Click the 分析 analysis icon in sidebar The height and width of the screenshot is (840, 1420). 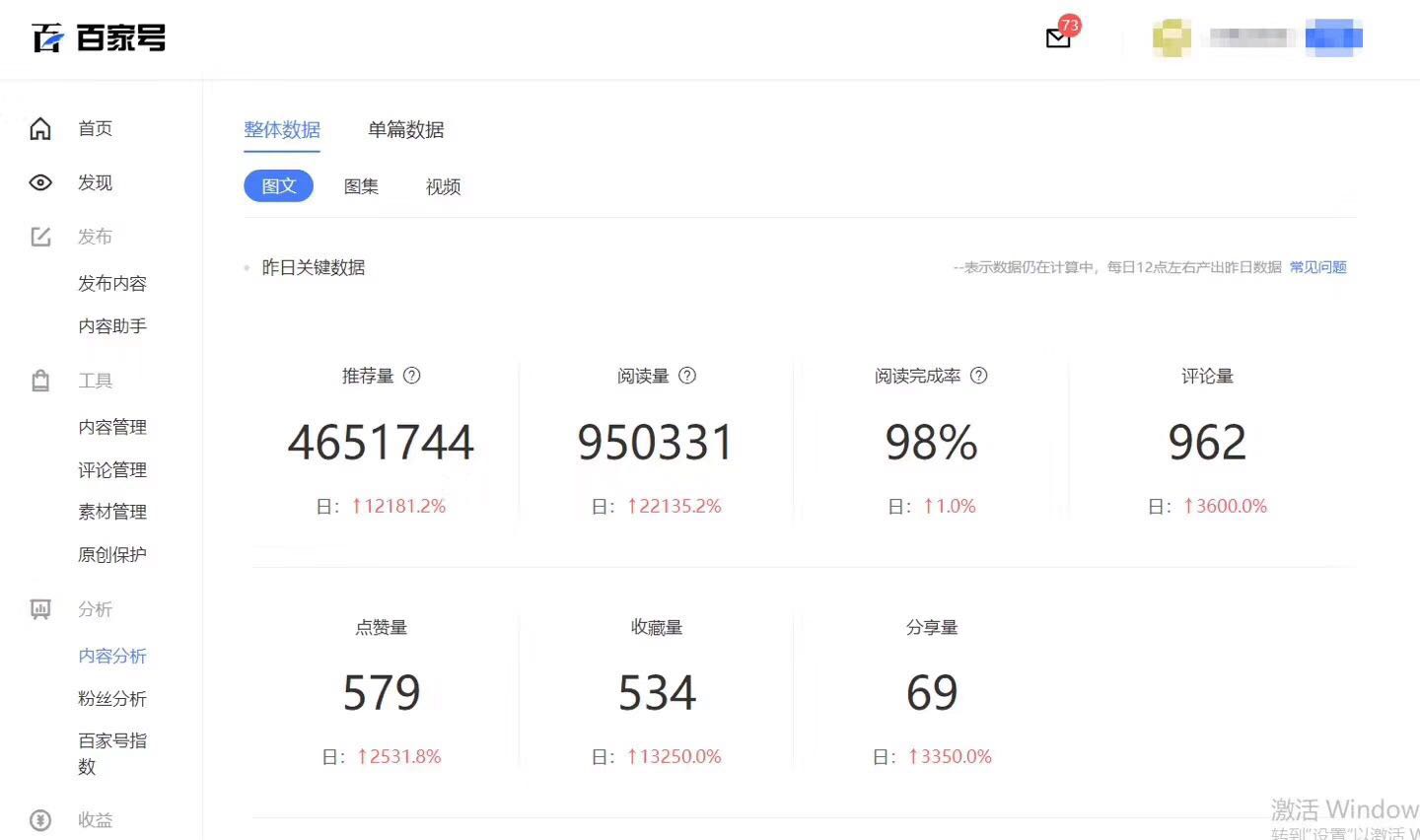pos(39,609)
